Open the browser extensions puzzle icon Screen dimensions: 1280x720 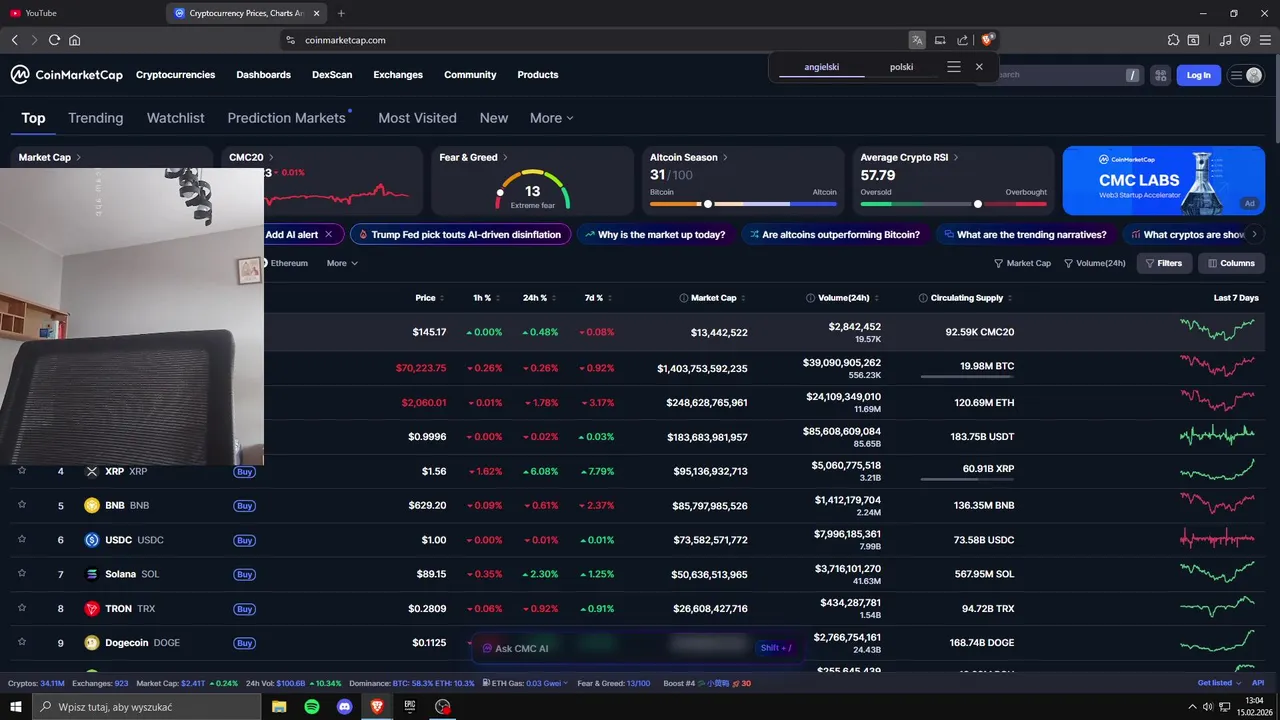pos(1174,40)
